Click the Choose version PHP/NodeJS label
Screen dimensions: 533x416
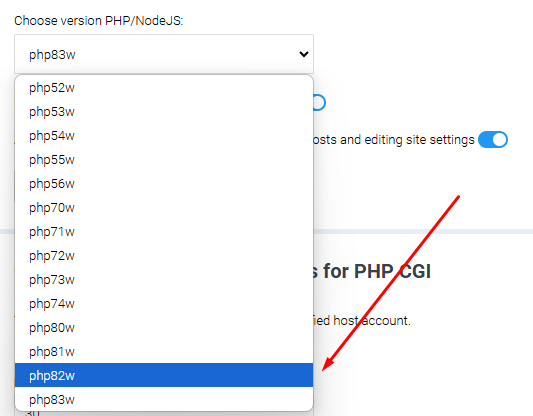click(x=99, y=21)
